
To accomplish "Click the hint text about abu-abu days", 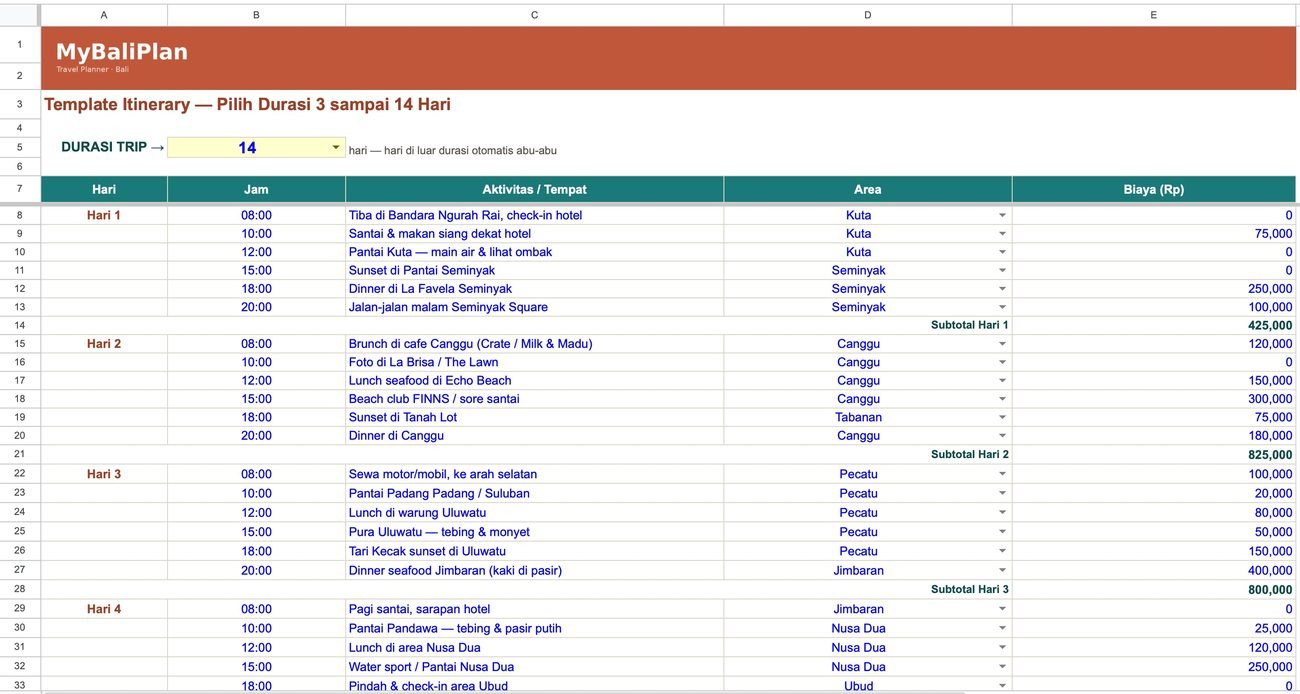I will [453, 151].
